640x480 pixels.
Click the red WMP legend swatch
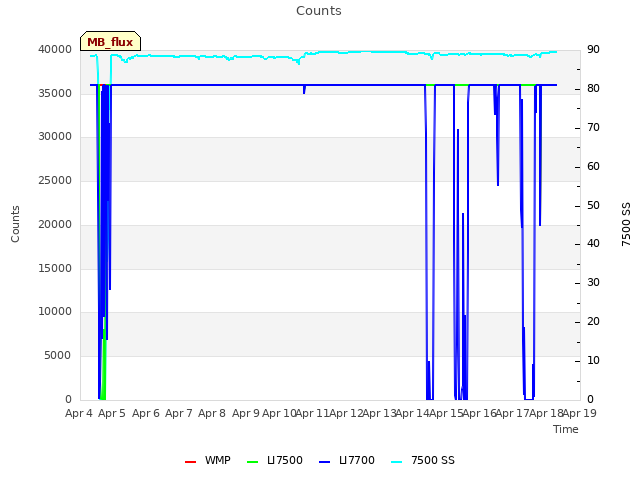191,462
